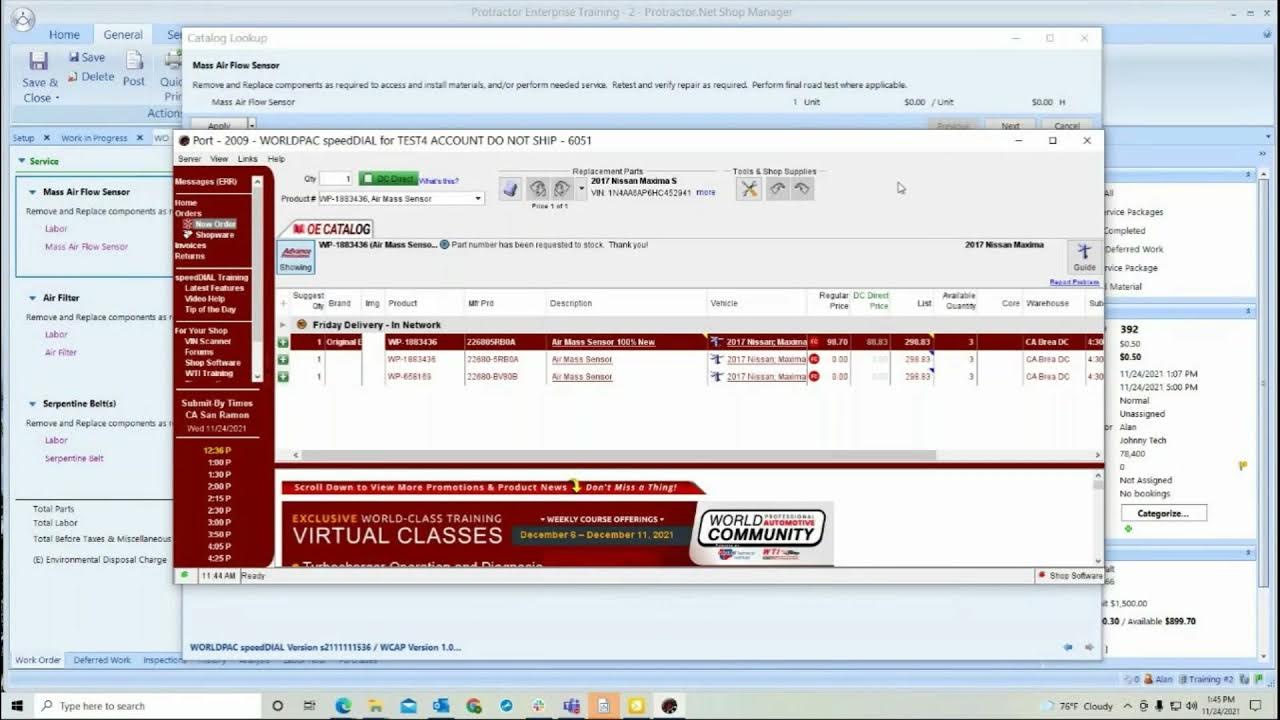Open VIN Scanner in speedDIAL sidebar

click(x=208, y=341)
